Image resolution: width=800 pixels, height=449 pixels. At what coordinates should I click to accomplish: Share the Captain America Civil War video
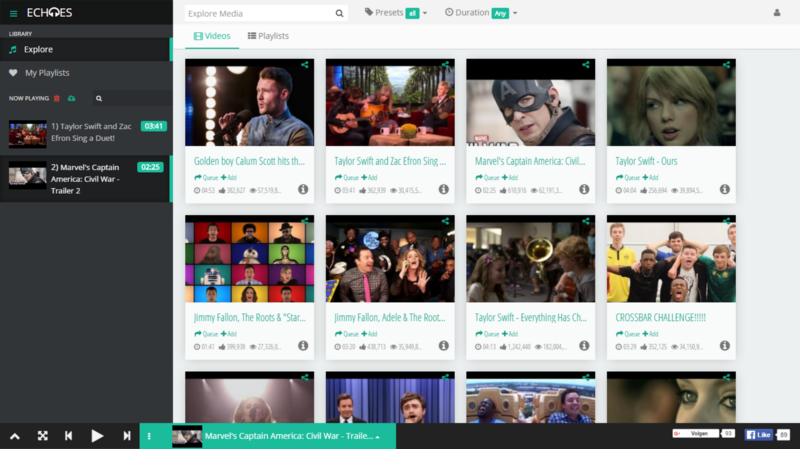[586, 65]
